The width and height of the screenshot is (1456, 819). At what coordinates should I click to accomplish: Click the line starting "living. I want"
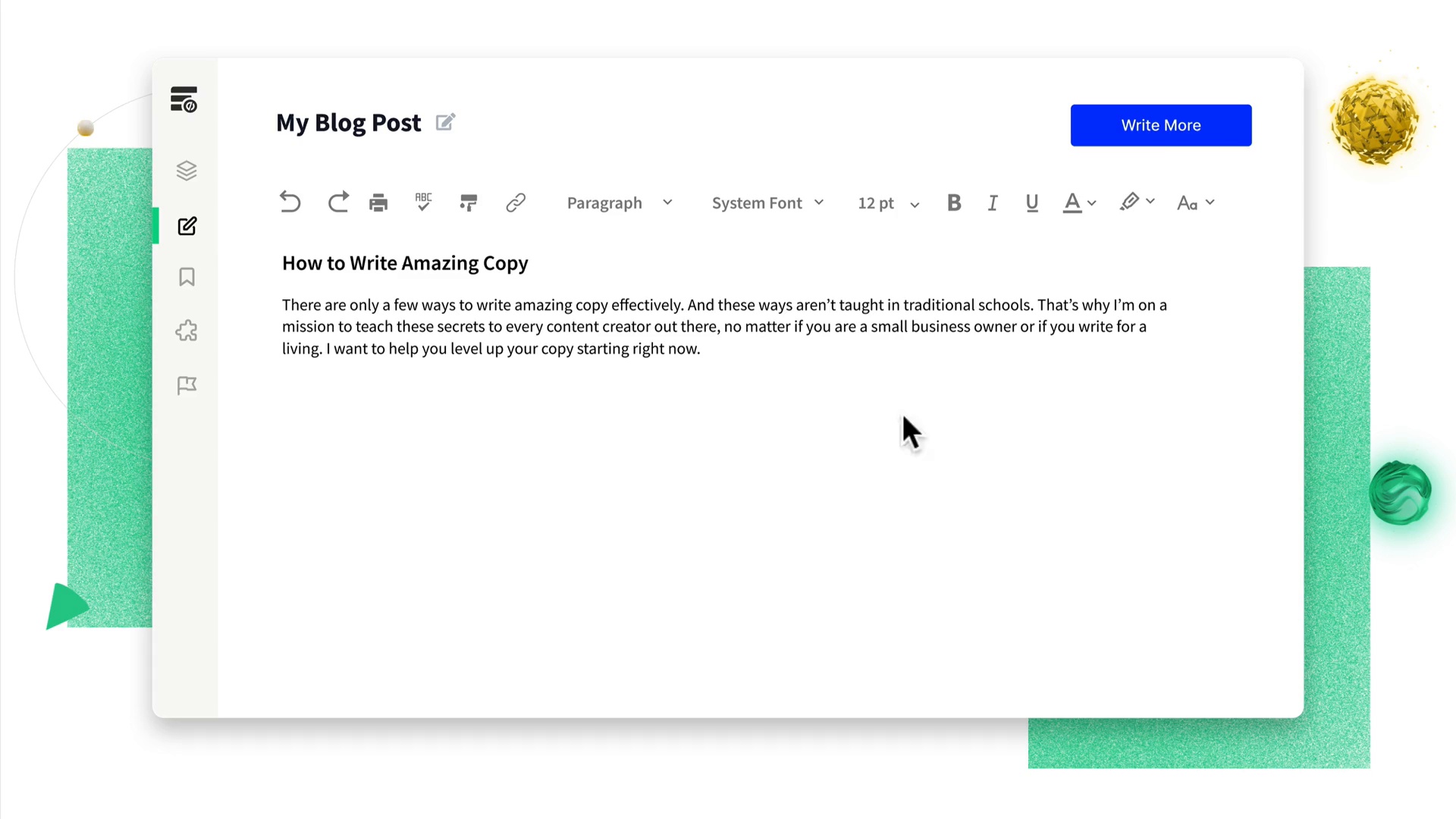[491, 349]
